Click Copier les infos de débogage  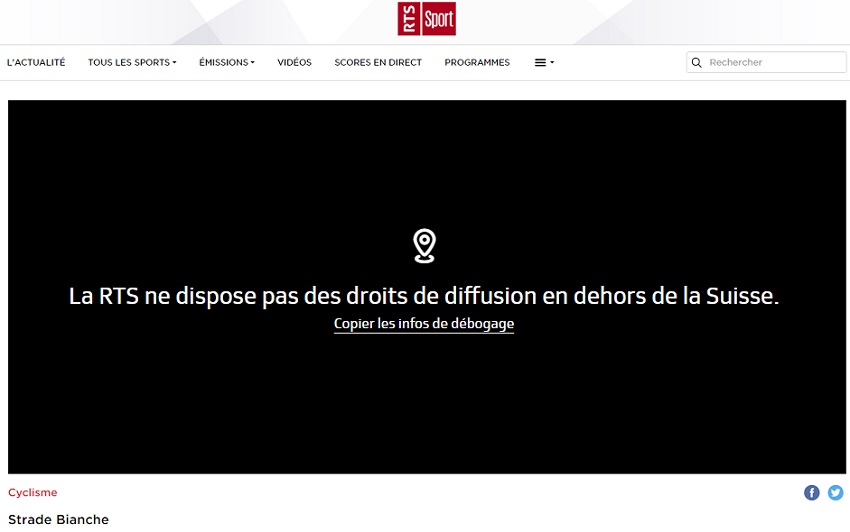(x=424, y=324)
